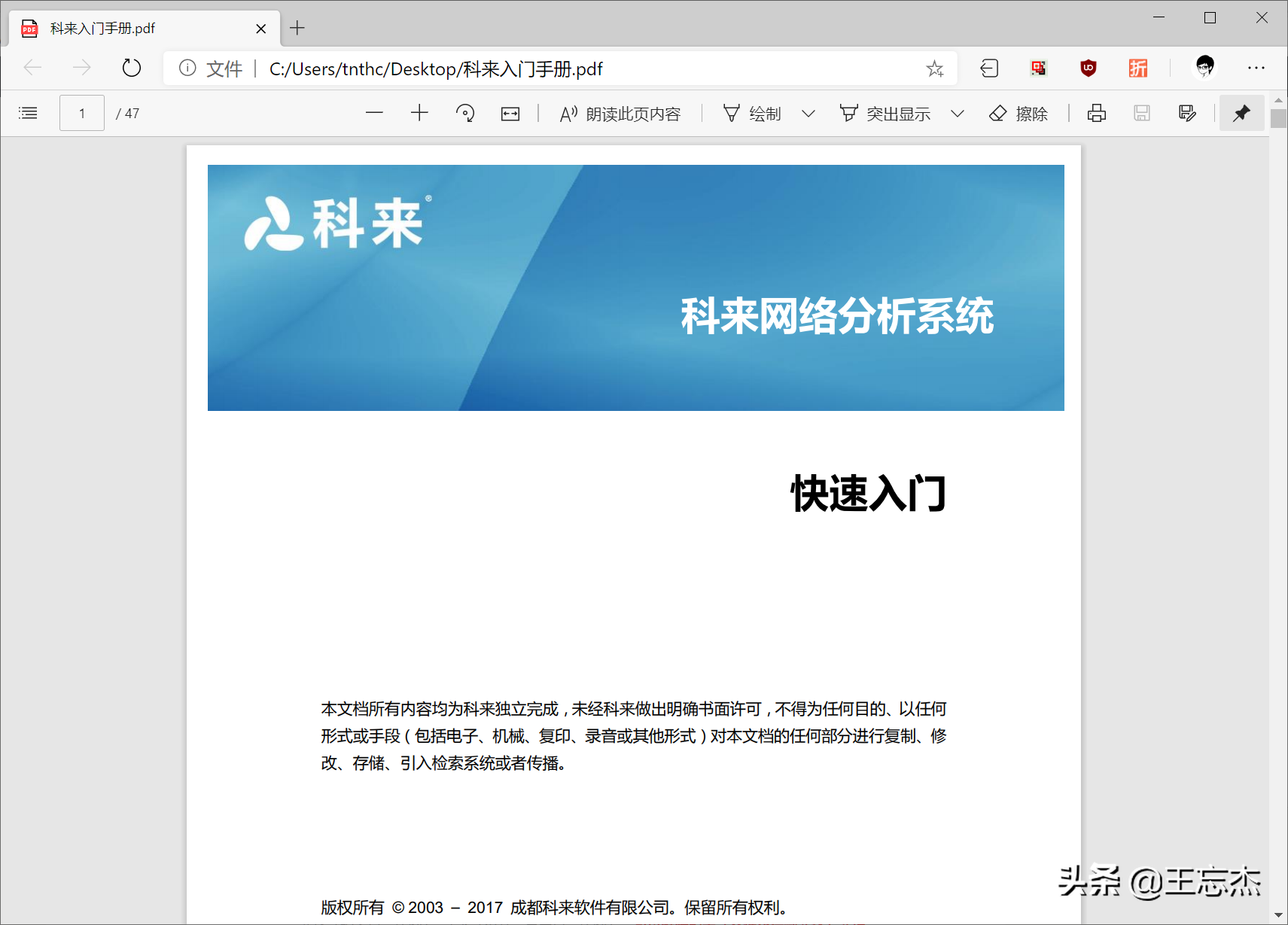This screenshot has width=1288, height=925.
Task: Click the scrollbar up arrow
Action: [1278, 100]
